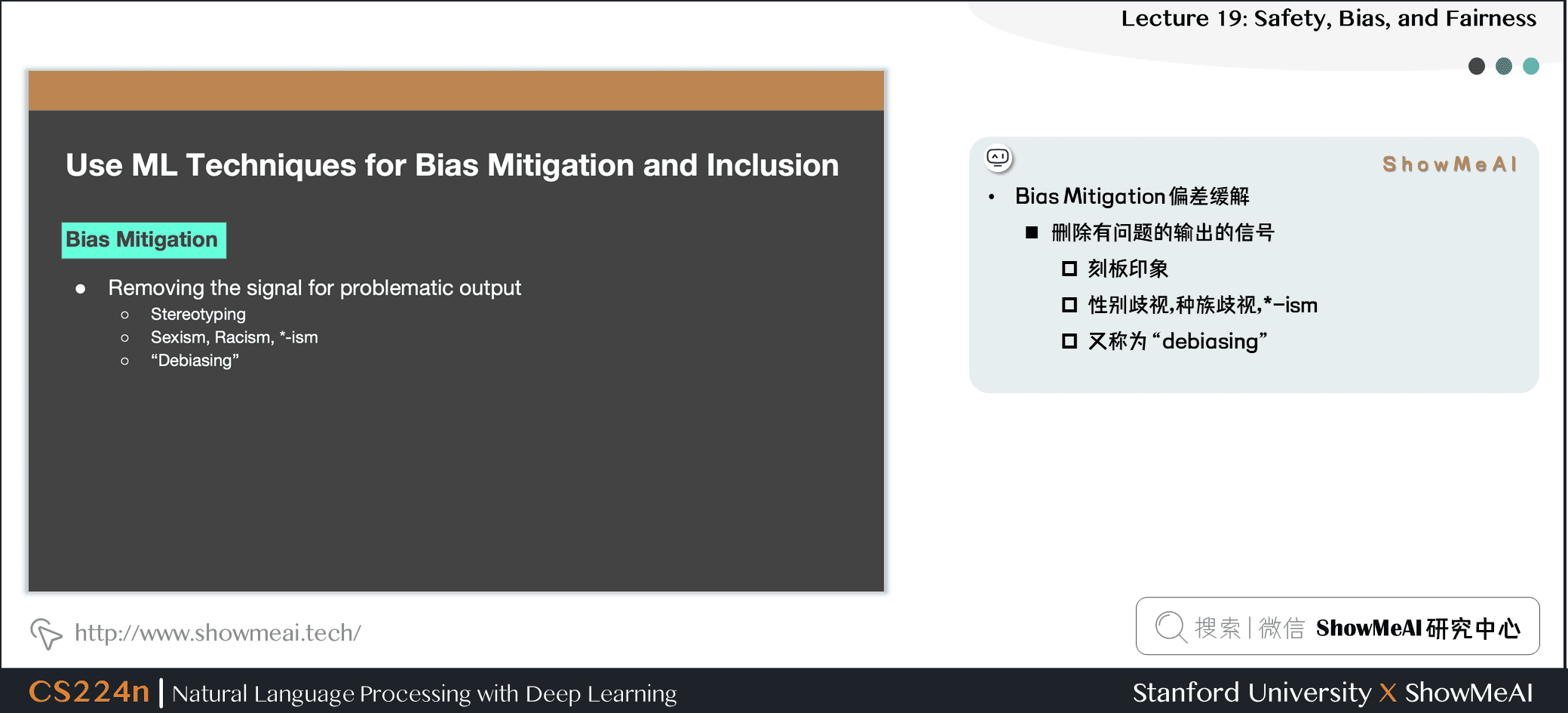
Task: Click the '刻板印象' note text
Action: [1128, 269]
